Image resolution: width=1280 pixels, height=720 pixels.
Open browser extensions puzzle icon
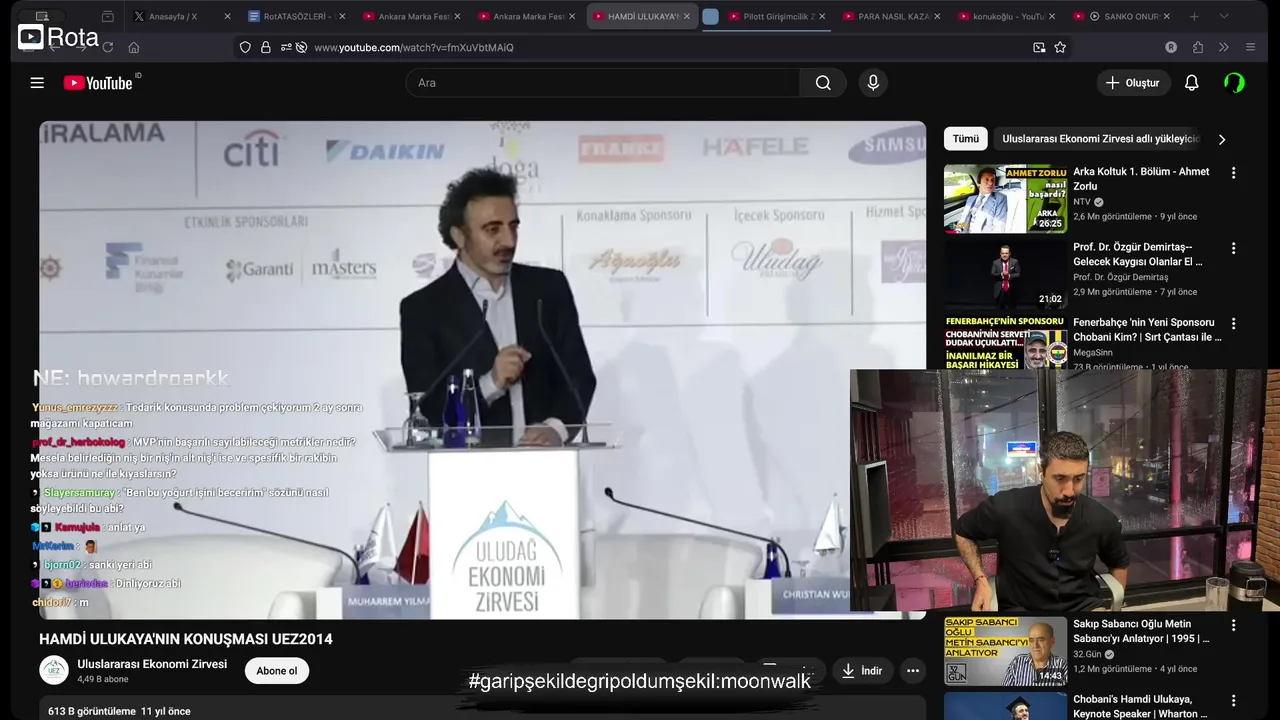(x=1198, y=47)
